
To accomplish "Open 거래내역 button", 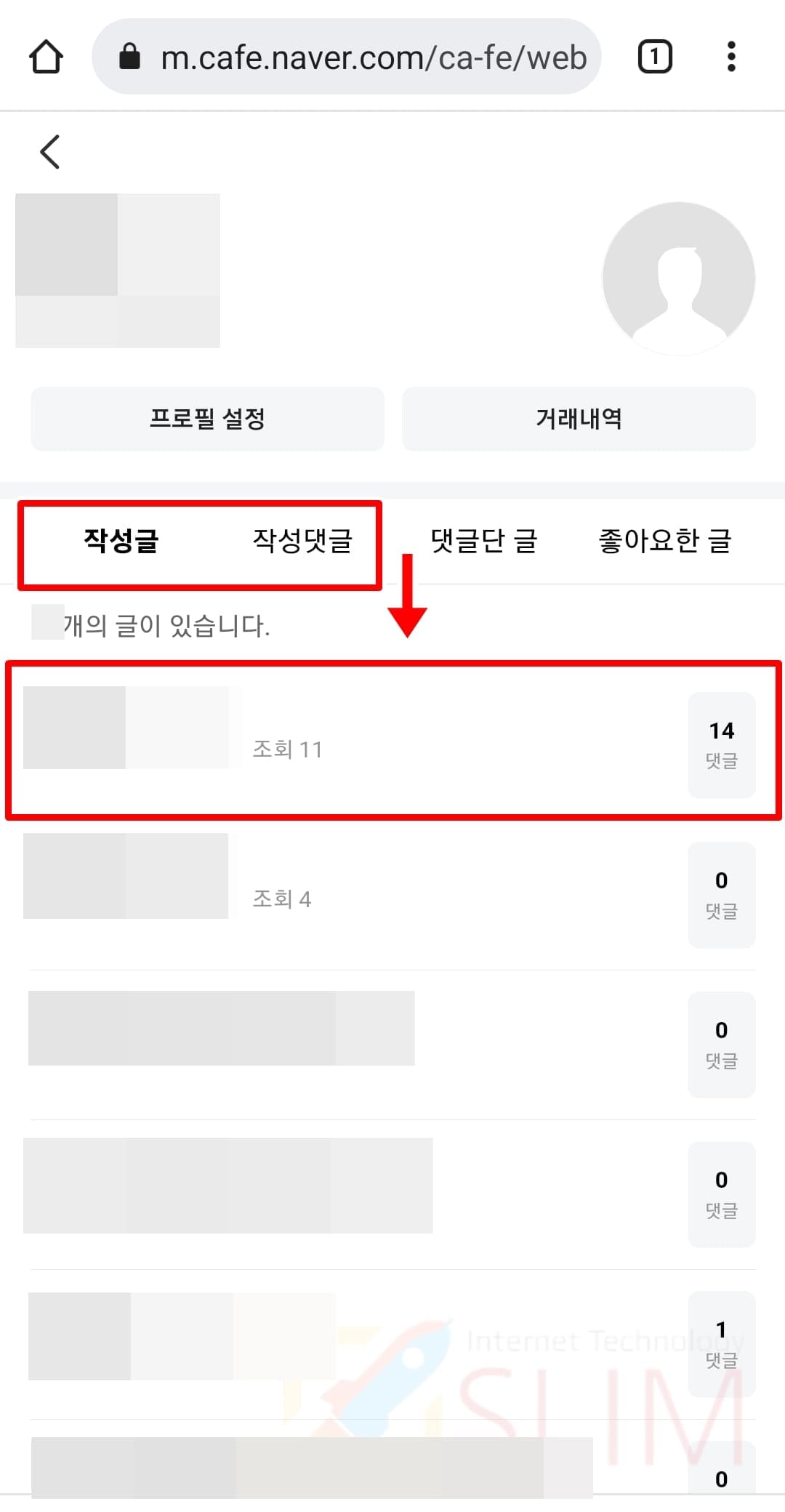I will point(579,419).
